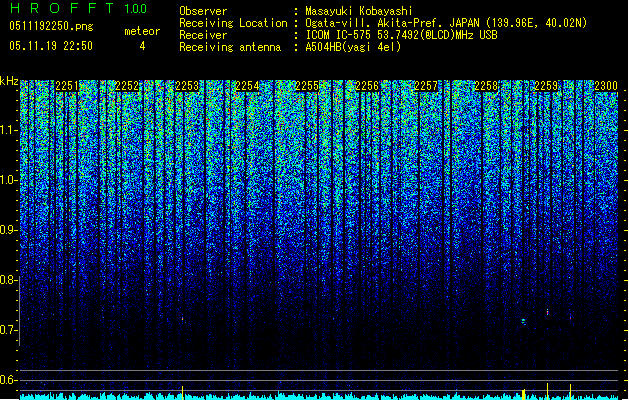629x400 pixels.
Task: Click the time marker 2253
Action: point(187,86)
